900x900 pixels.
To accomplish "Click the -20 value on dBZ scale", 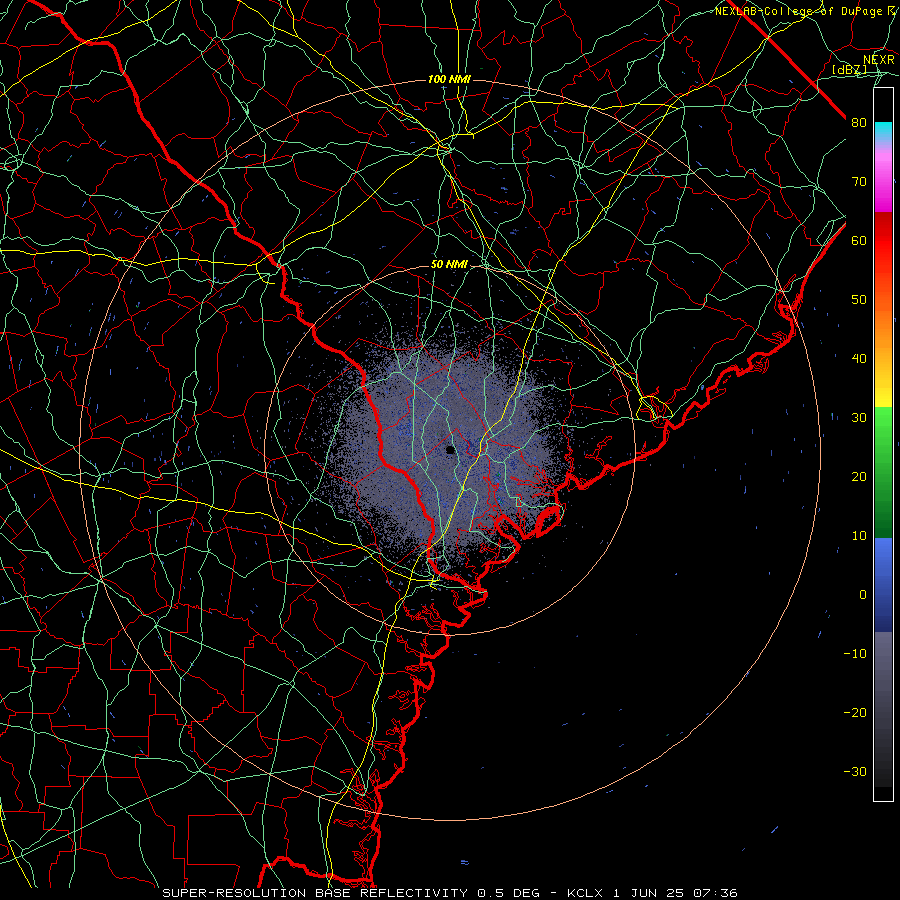I will tap(855, 713).
